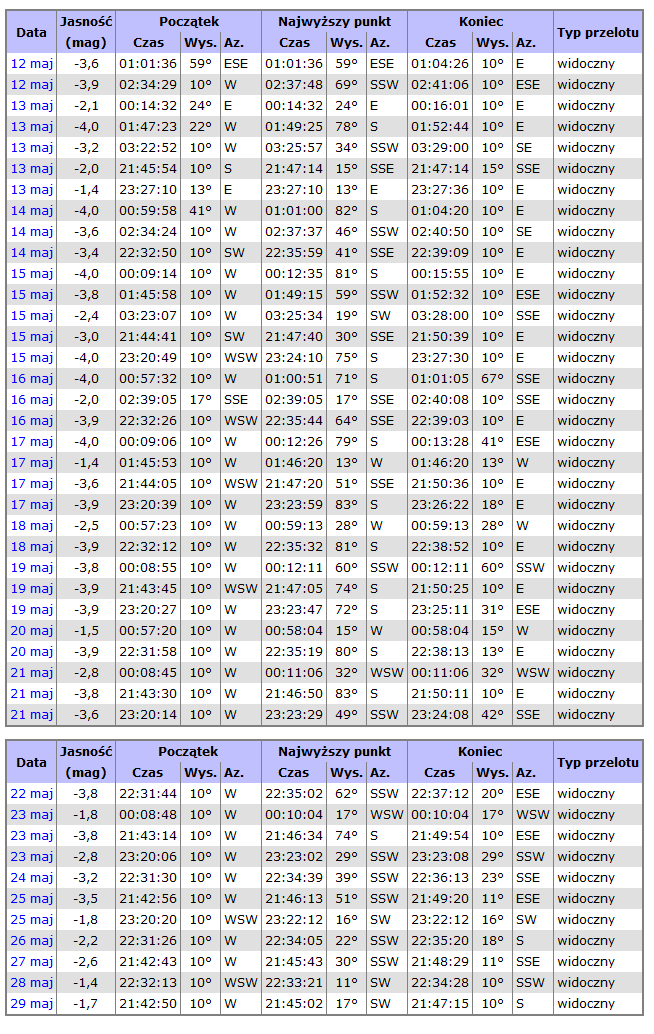Open the 23 maj link in the 23:20:06 row

32,857
